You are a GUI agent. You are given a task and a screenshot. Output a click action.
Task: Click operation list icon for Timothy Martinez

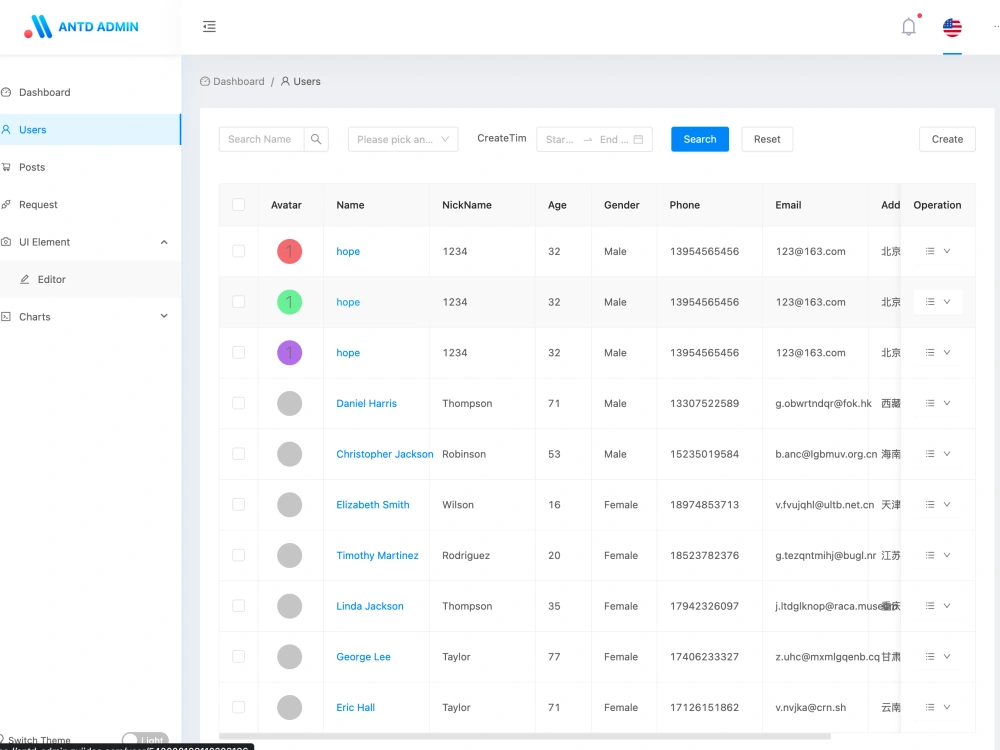(x=930, y=555)
